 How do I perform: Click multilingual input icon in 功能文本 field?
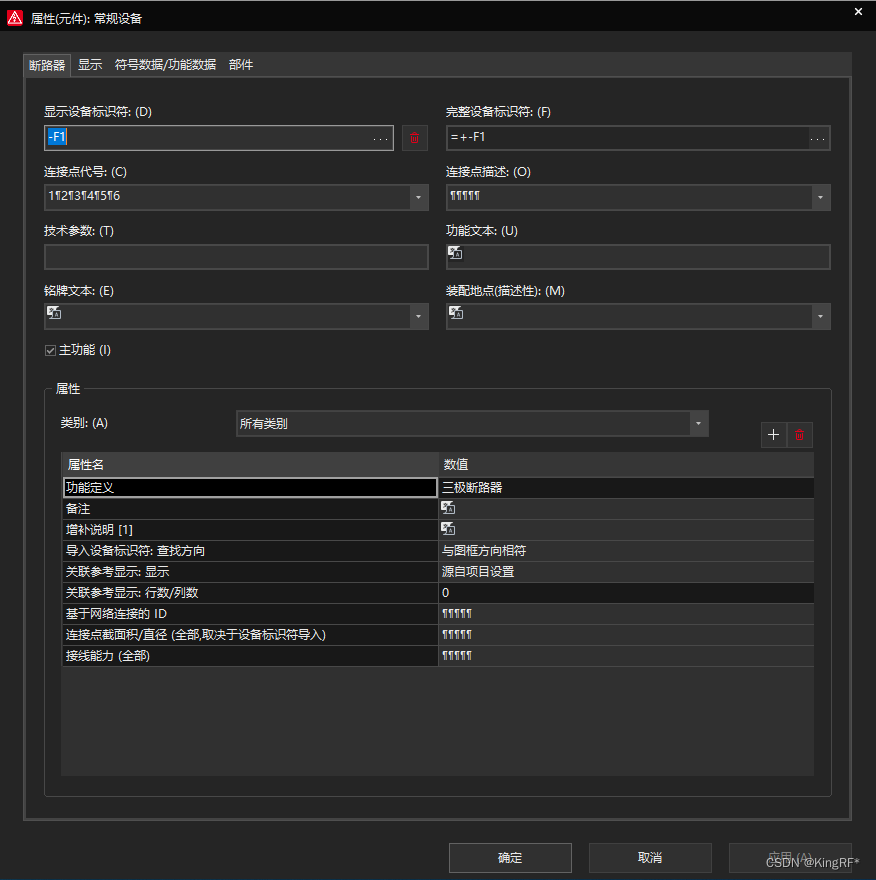click(x=455, y=252)
